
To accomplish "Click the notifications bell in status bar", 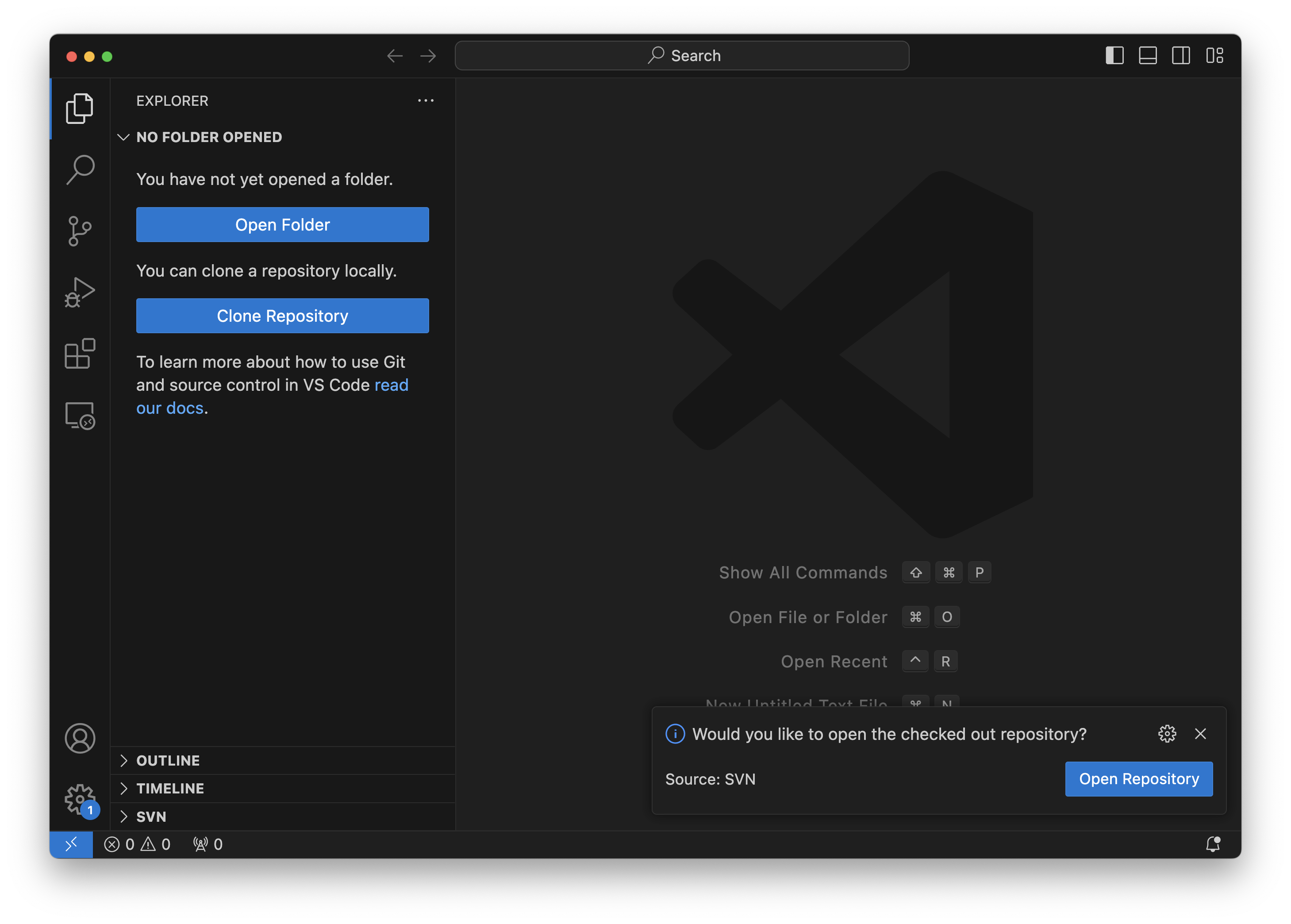I will point(1214,844).
